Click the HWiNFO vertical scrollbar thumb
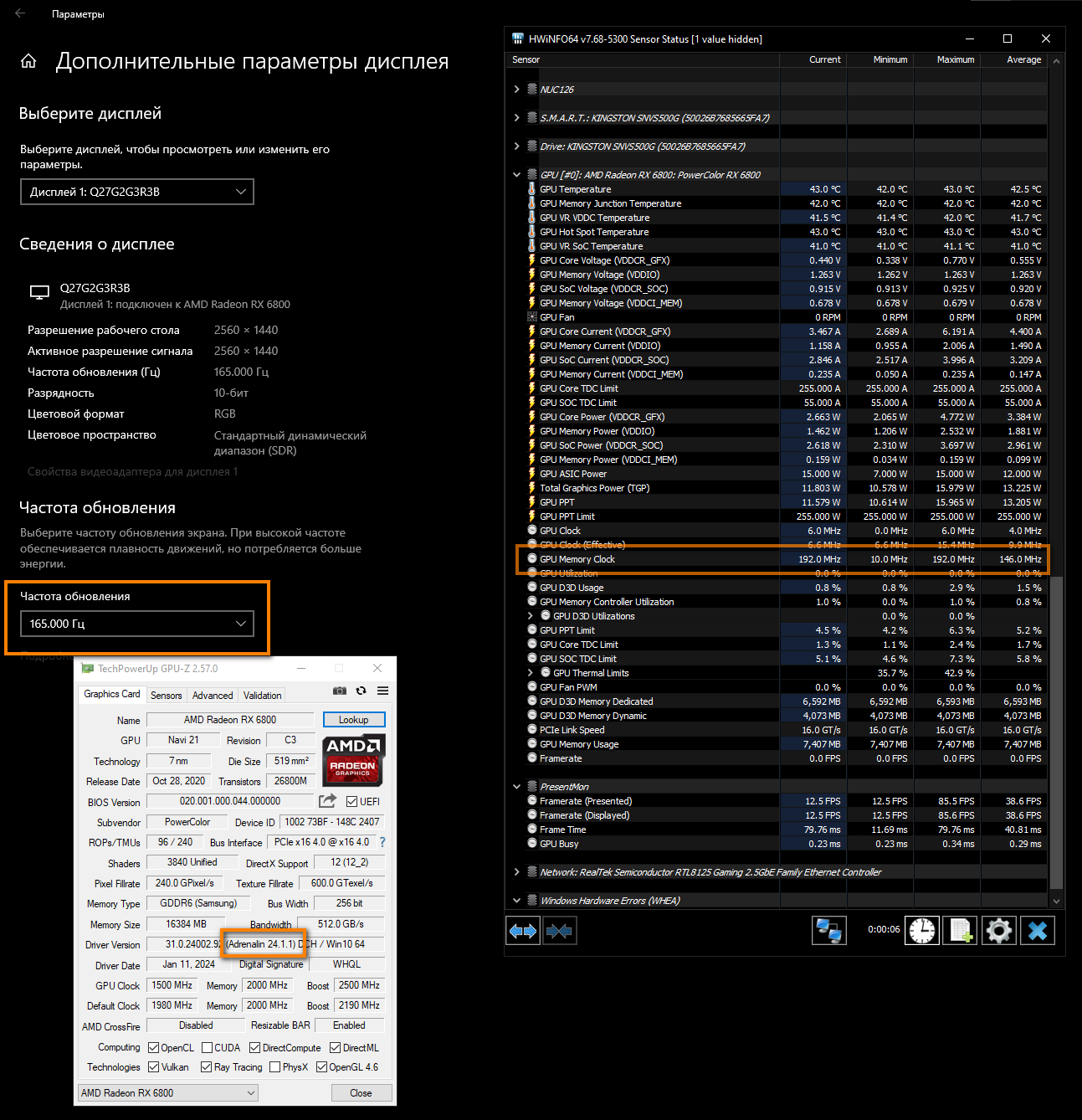The height and width of the screenshot is (1120, 1082). click(1056, 732)
